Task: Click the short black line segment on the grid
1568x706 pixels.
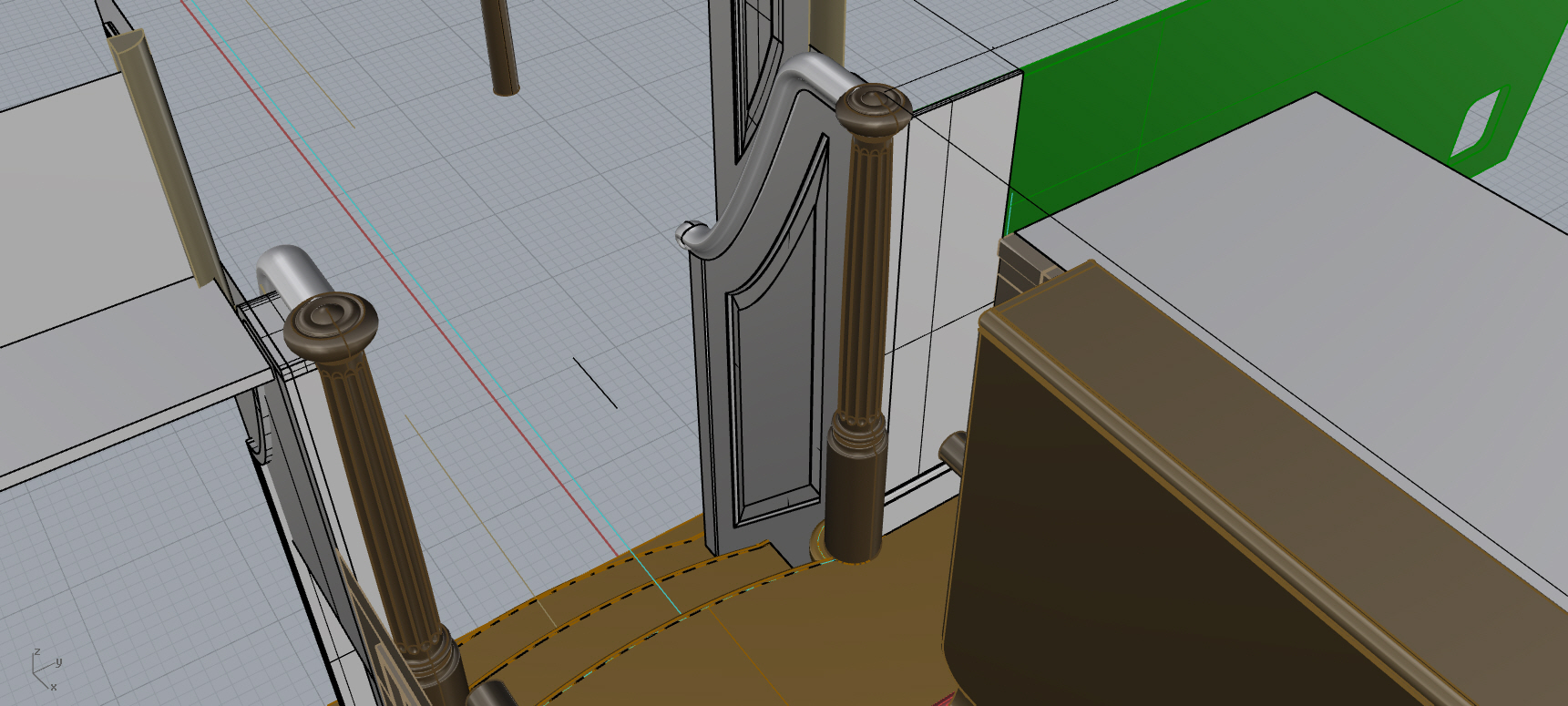Action: pos(595,383)
